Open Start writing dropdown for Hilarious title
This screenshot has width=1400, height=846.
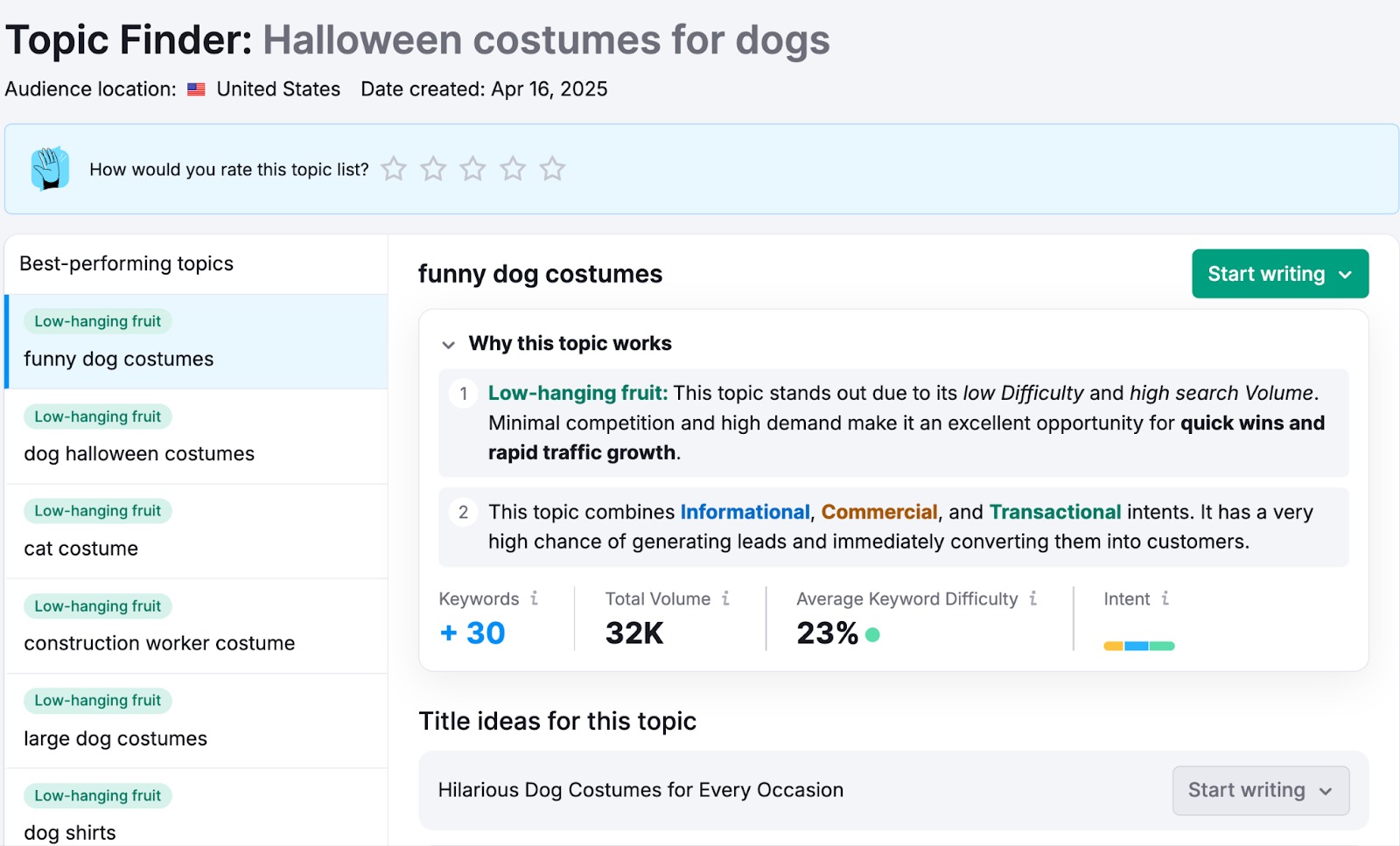click(x=1260, y=790)
